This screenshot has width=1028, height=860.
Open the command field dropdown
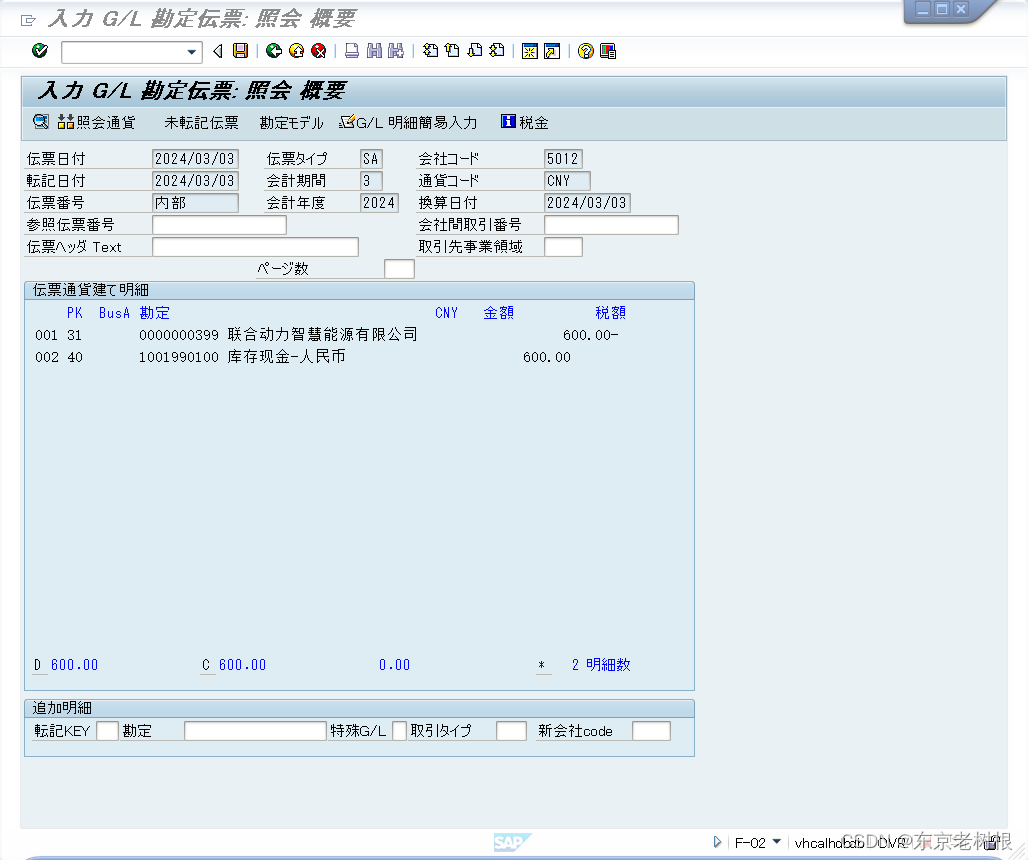(192, 51)
